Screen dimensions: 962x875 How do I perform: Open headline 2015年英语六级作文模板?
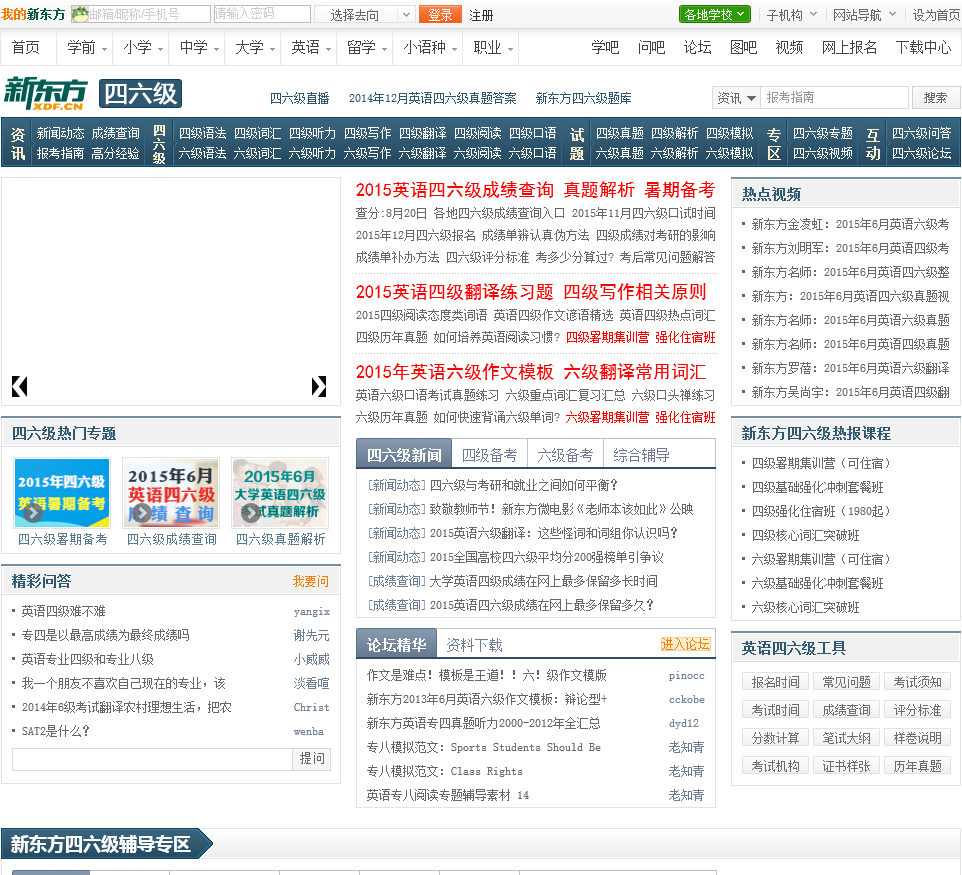pos(455,372)
